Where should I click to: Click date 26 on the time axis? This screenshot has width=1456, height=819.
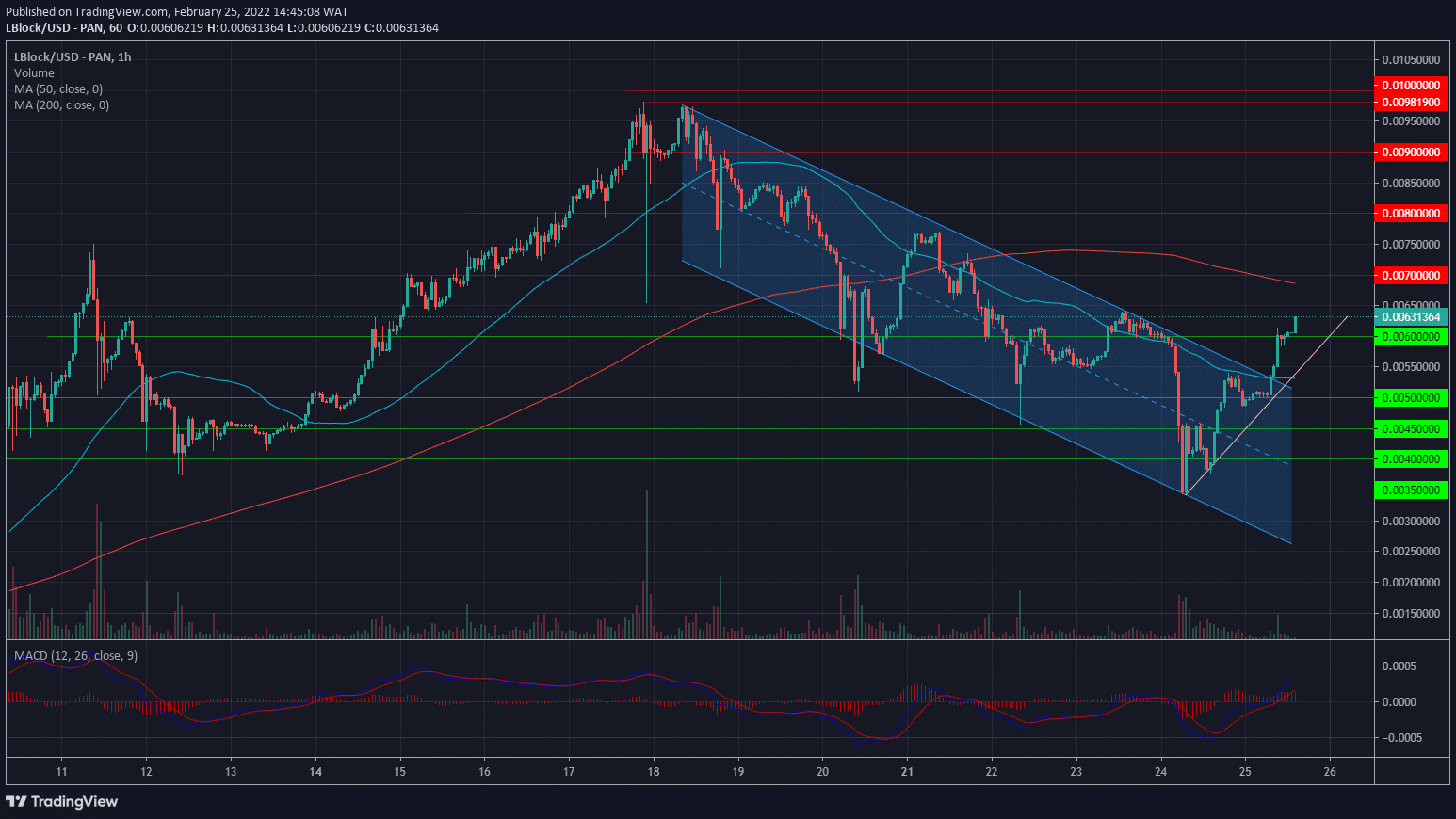point(1330,772)
